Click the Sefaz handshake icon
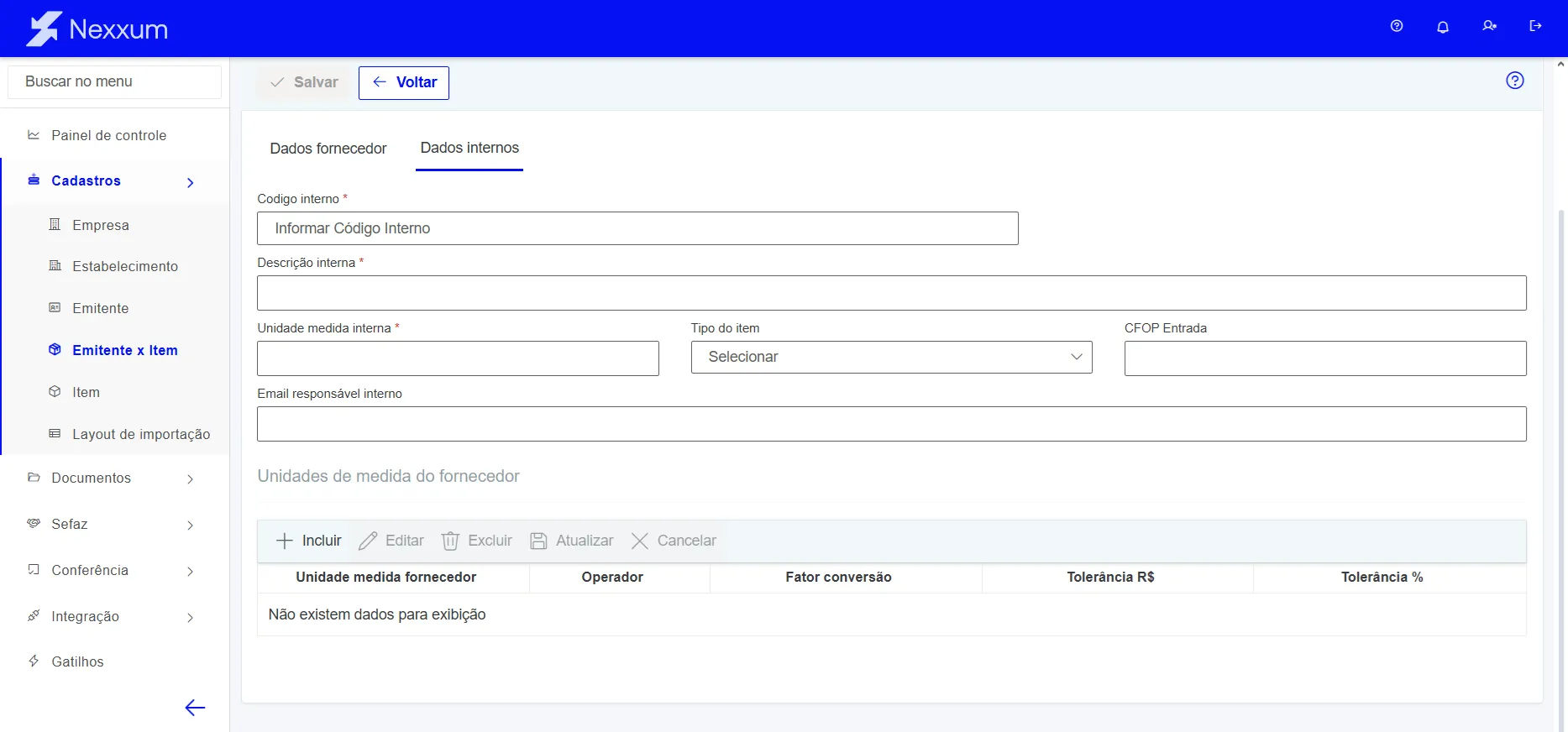 (x=34, y=523)
